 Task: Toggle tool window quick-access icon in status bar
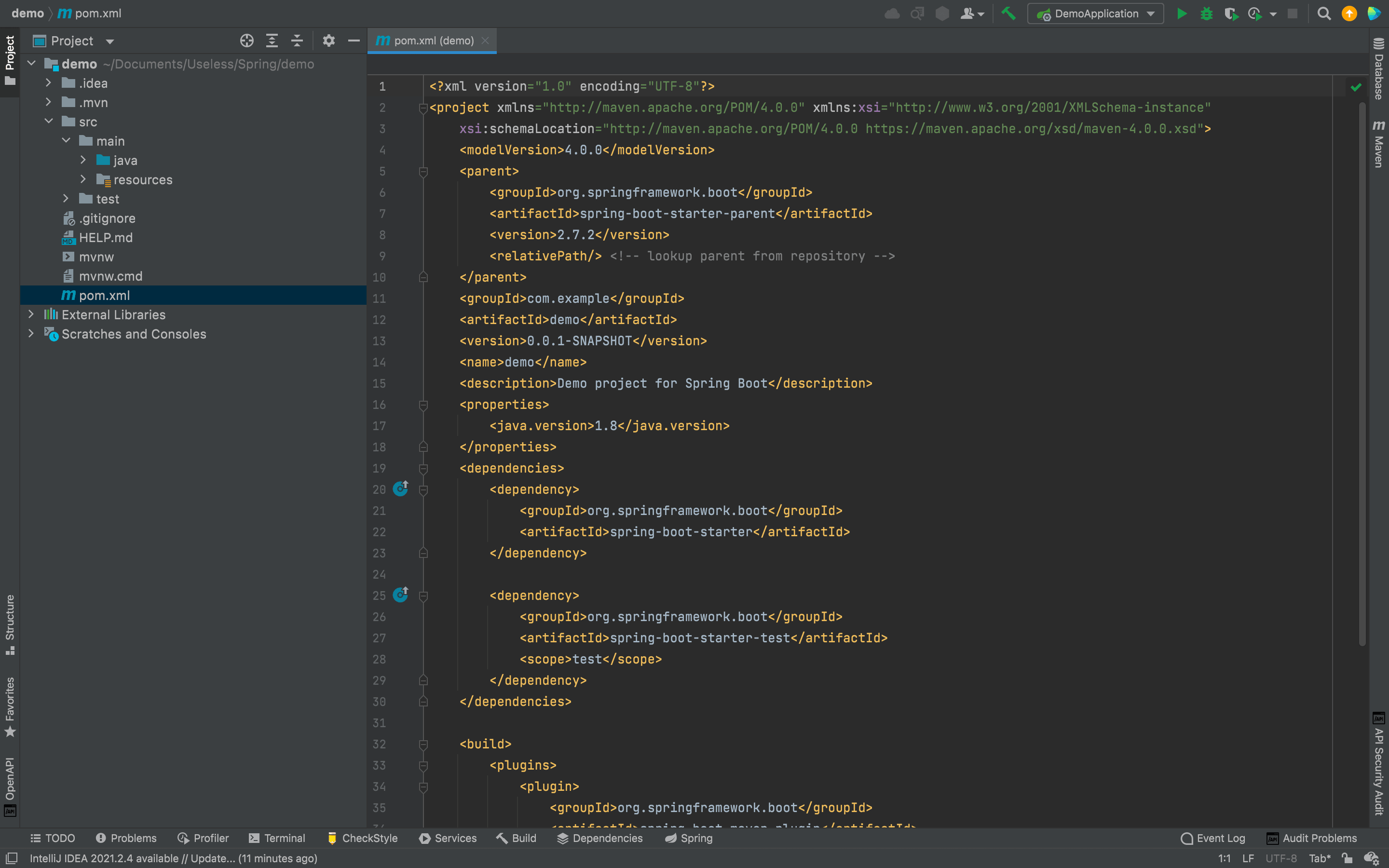click(12, 858)
